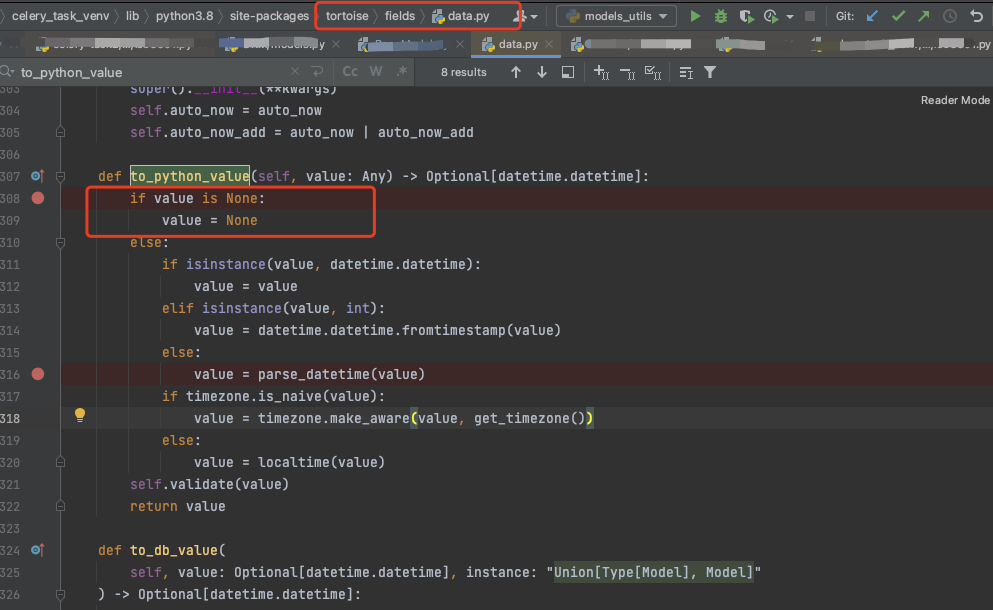Click the intention bulb near line 318

click(79, 414)
